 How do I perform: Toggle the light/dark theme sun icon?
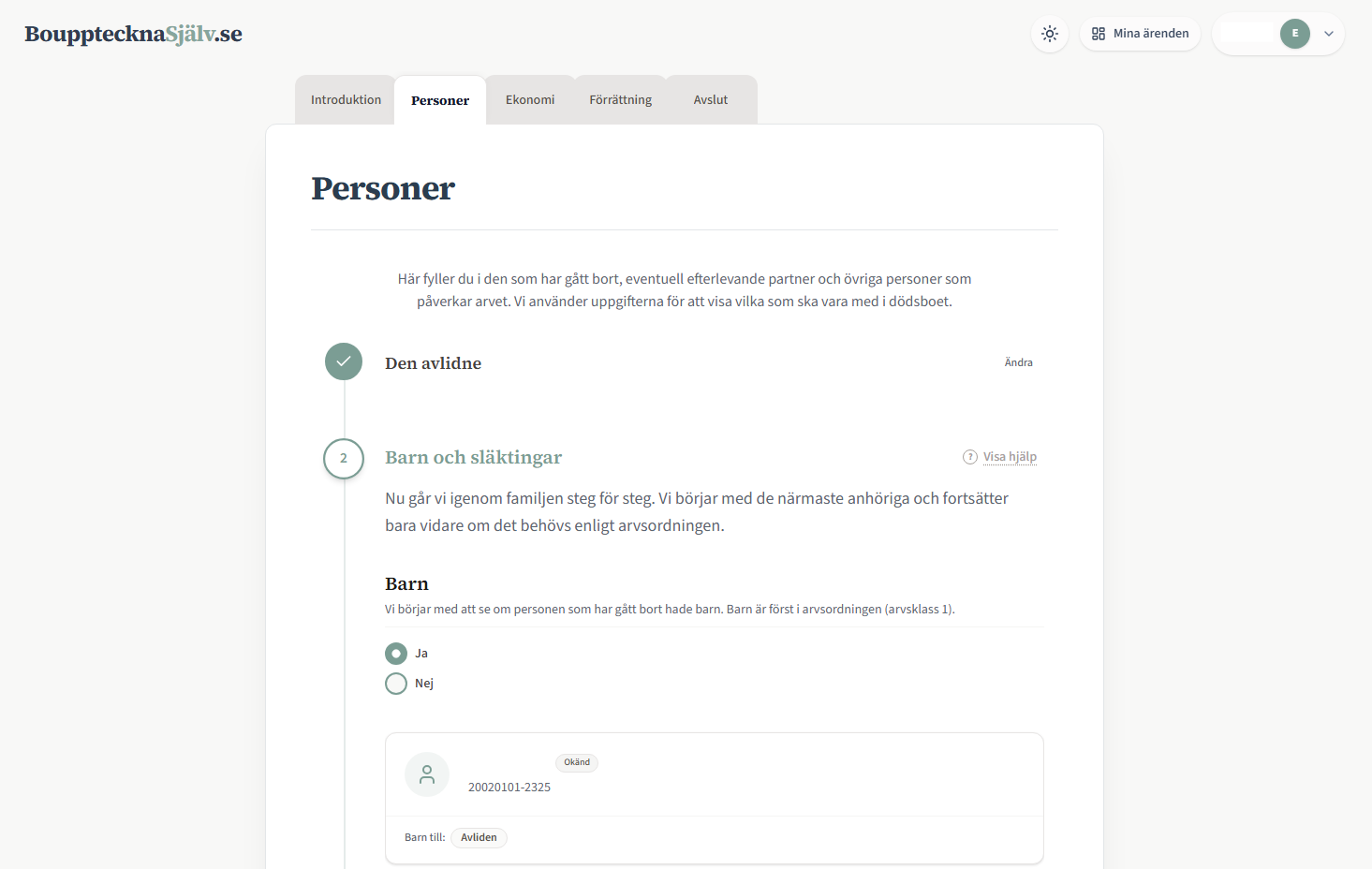1050,34
